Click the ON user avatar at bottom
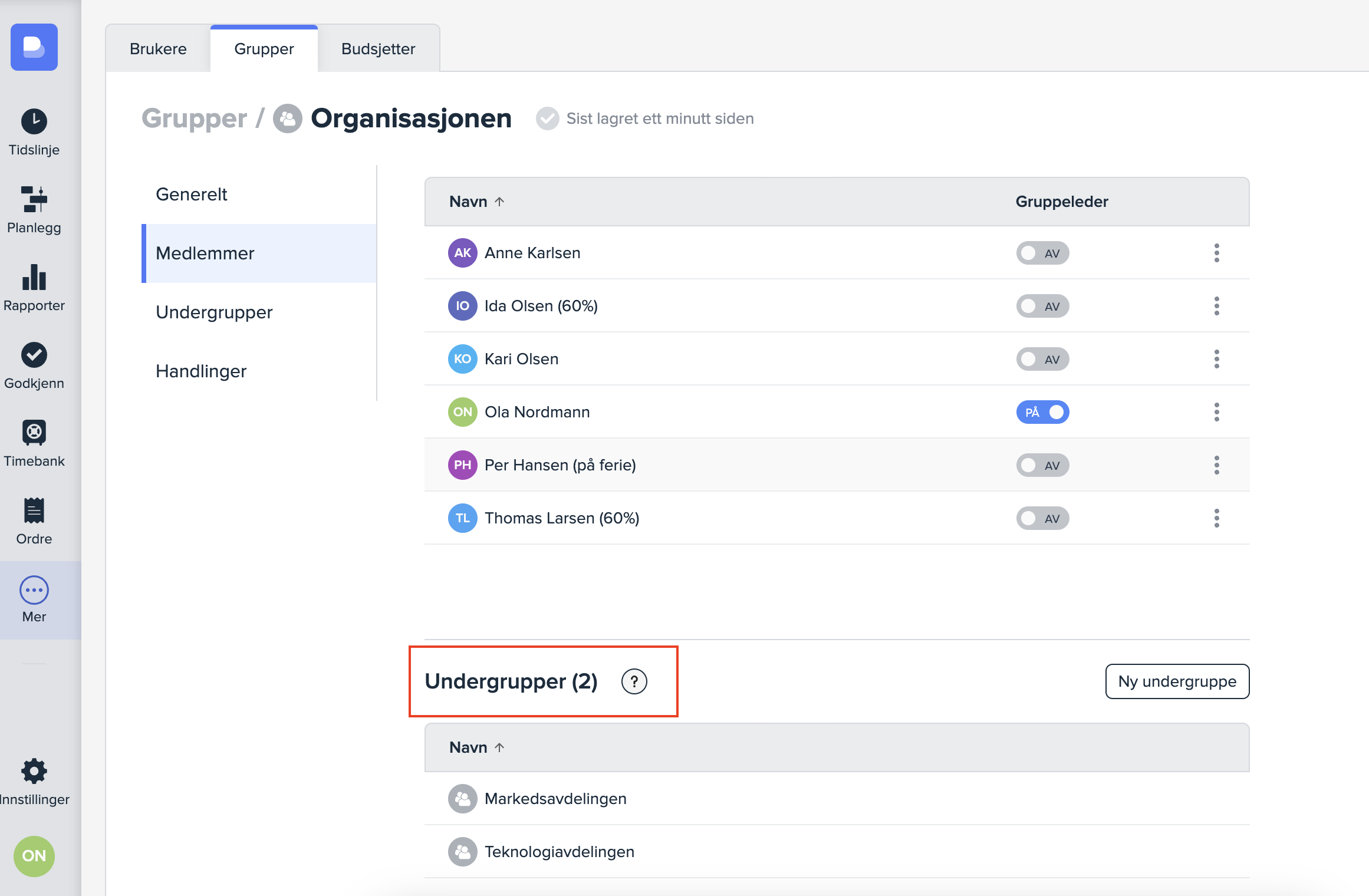Screen dimensions: 1369x896 pyautogui.click(x=34, y=856)
